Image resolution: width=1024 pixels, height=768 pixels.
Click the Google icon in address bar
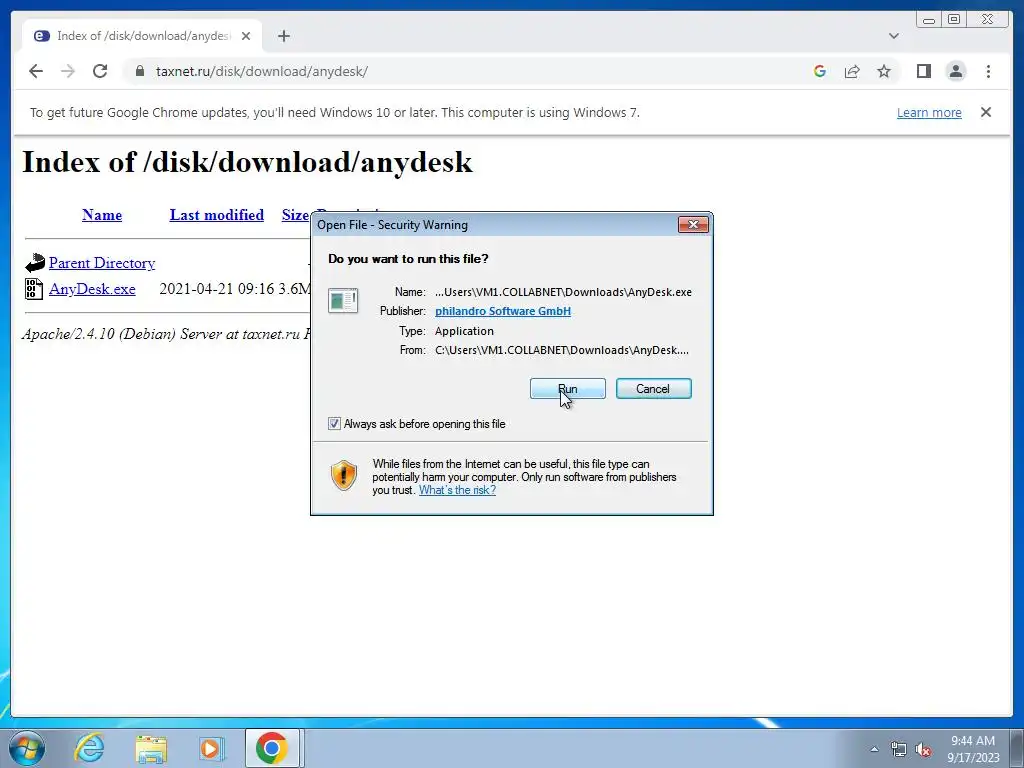click(x=820, y=71)
